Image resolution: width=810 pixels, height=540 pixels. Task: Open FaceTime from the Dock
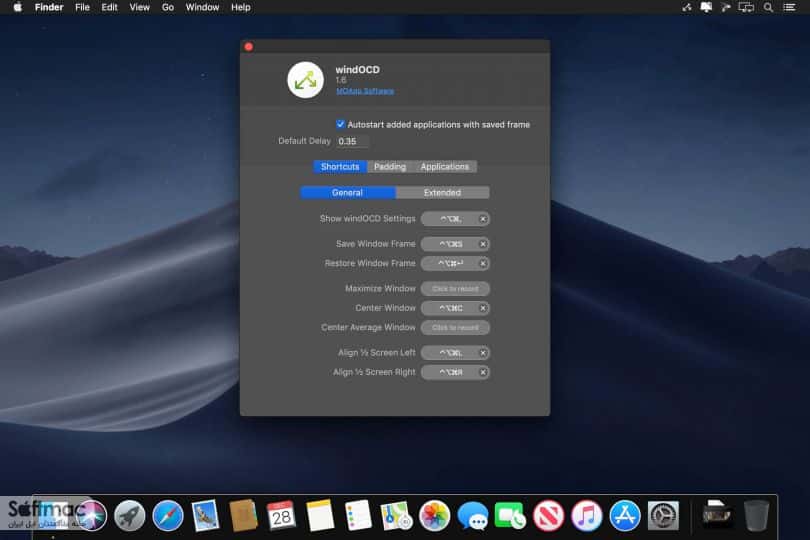click(510, 515)
